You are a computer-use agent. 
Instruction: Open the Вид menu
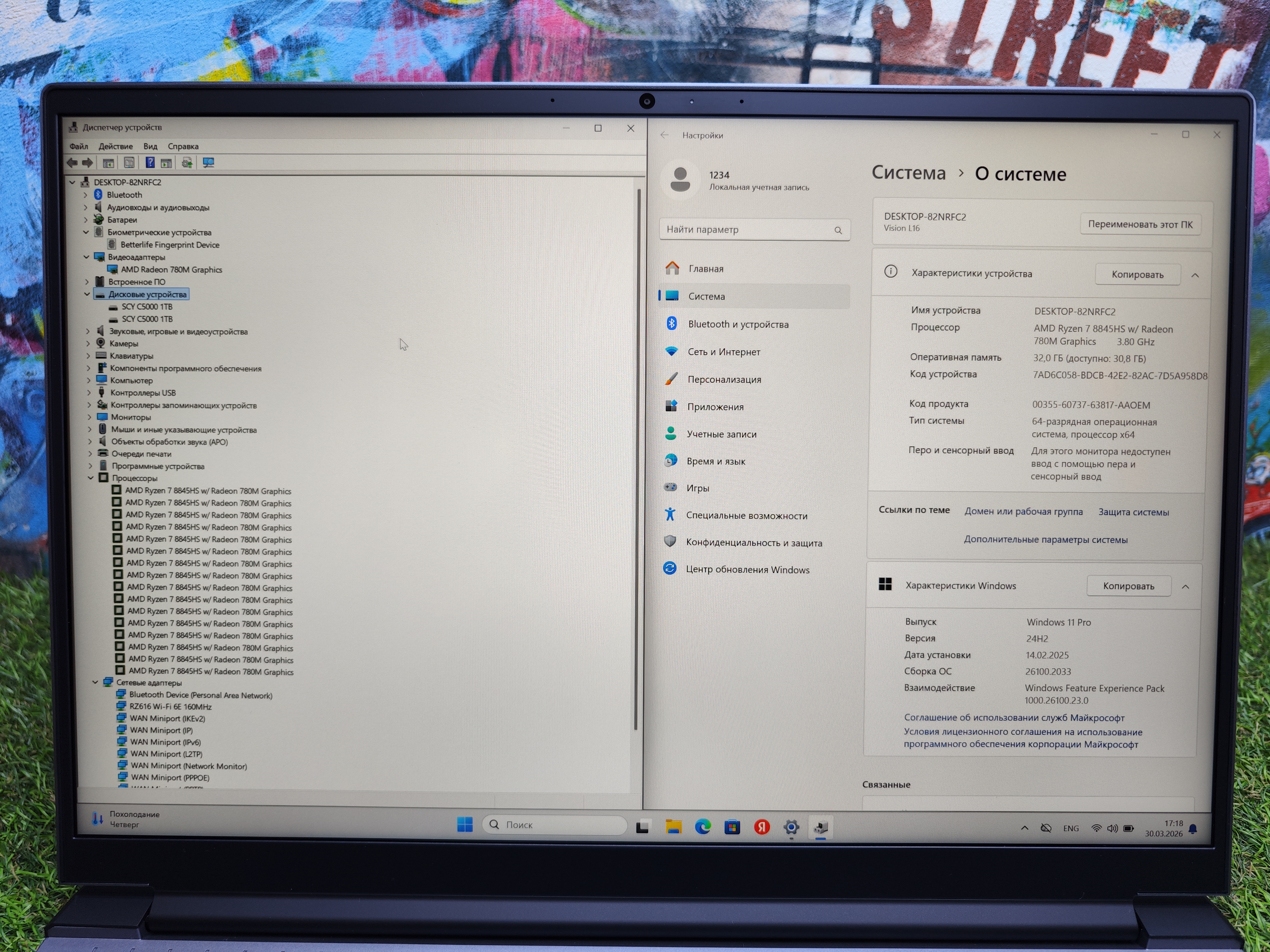click(x=150, y=146)
